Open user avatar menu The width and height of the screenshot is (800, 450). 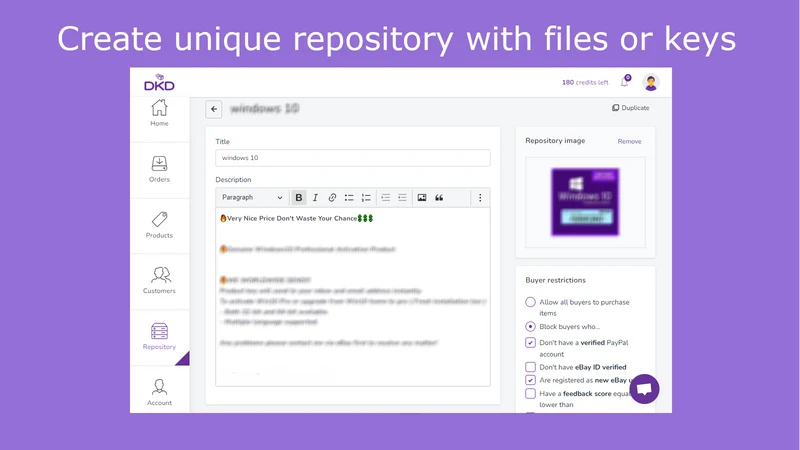(x=651, y=82)
